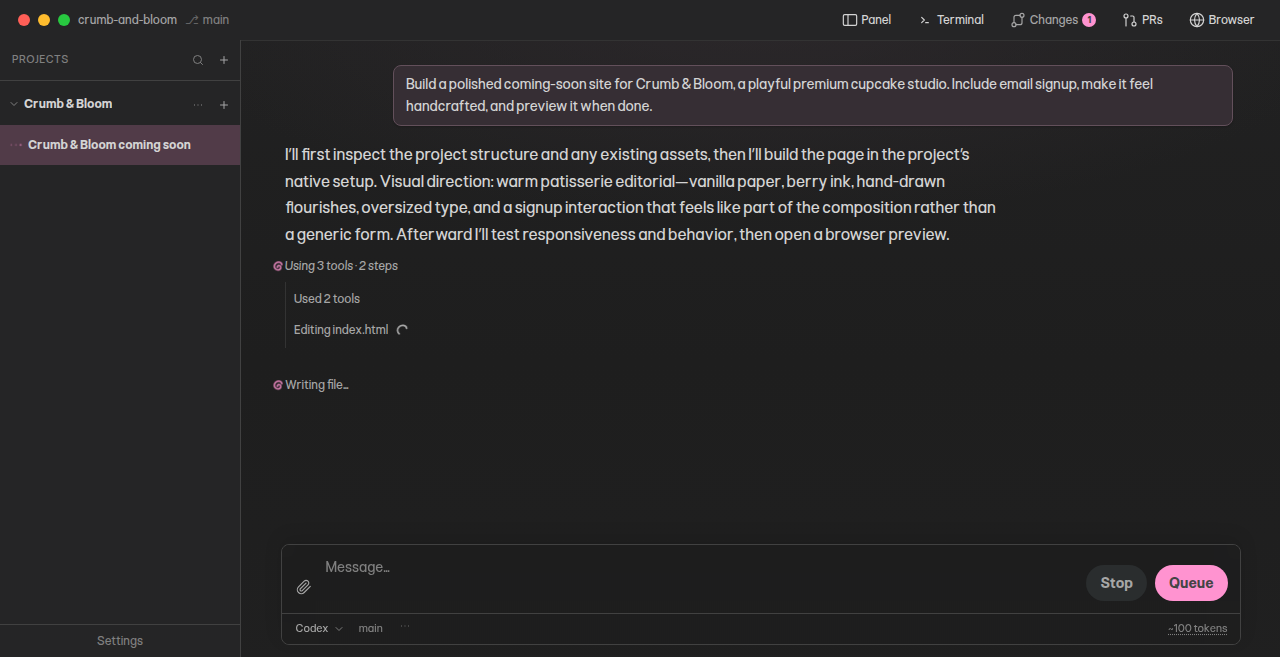The width and height of the screenshot is (1280, 657).
Task: Click the user prompt message bubble
Action: (812, 95)
